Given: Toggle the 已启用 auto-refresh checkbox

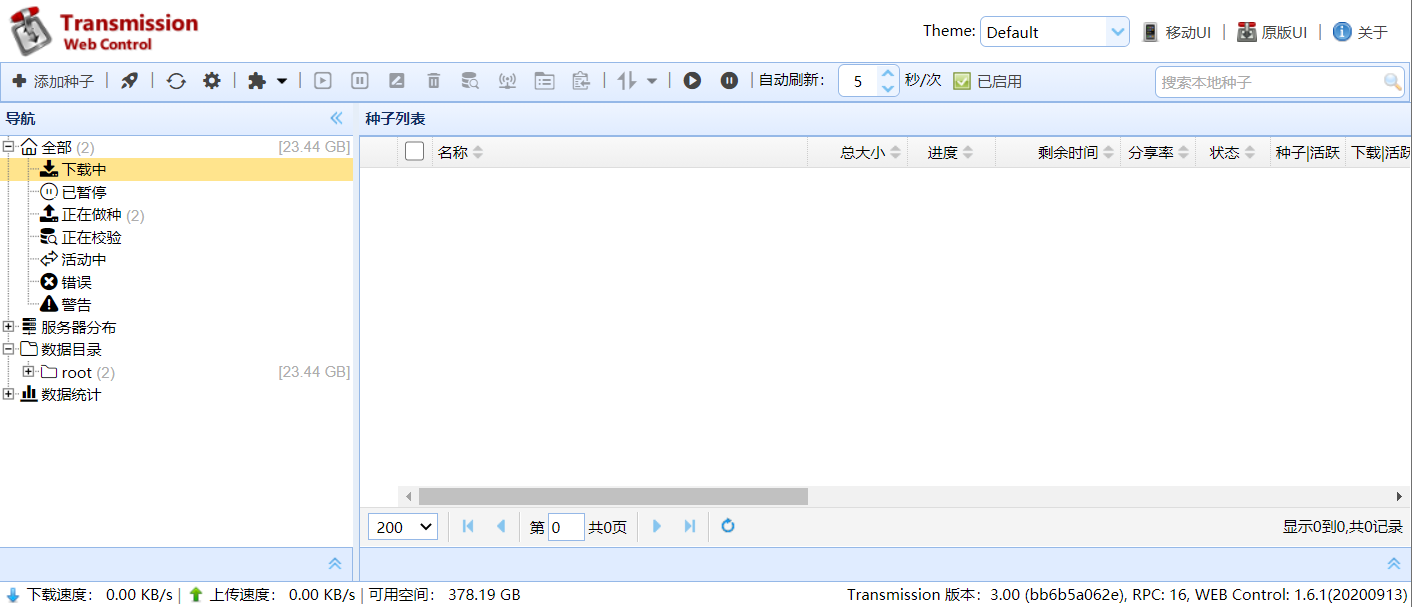Looking at the screenshot, I should (x=962, y=81).
